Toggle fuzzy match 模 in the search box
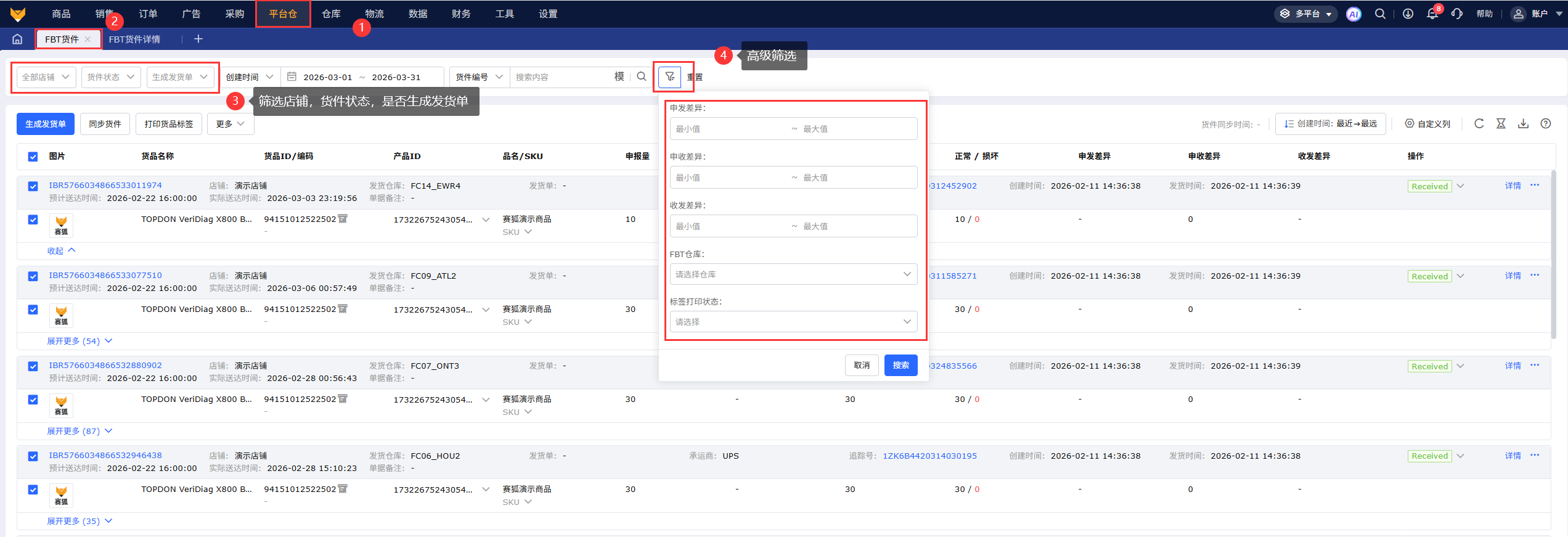 coord(619,76)
